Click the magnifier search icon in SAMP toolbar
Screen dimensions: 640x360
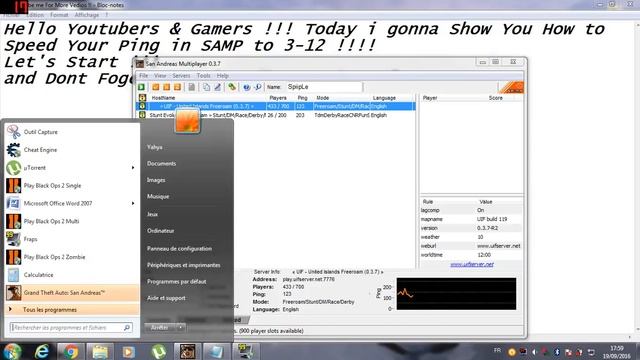coord(258,87)
